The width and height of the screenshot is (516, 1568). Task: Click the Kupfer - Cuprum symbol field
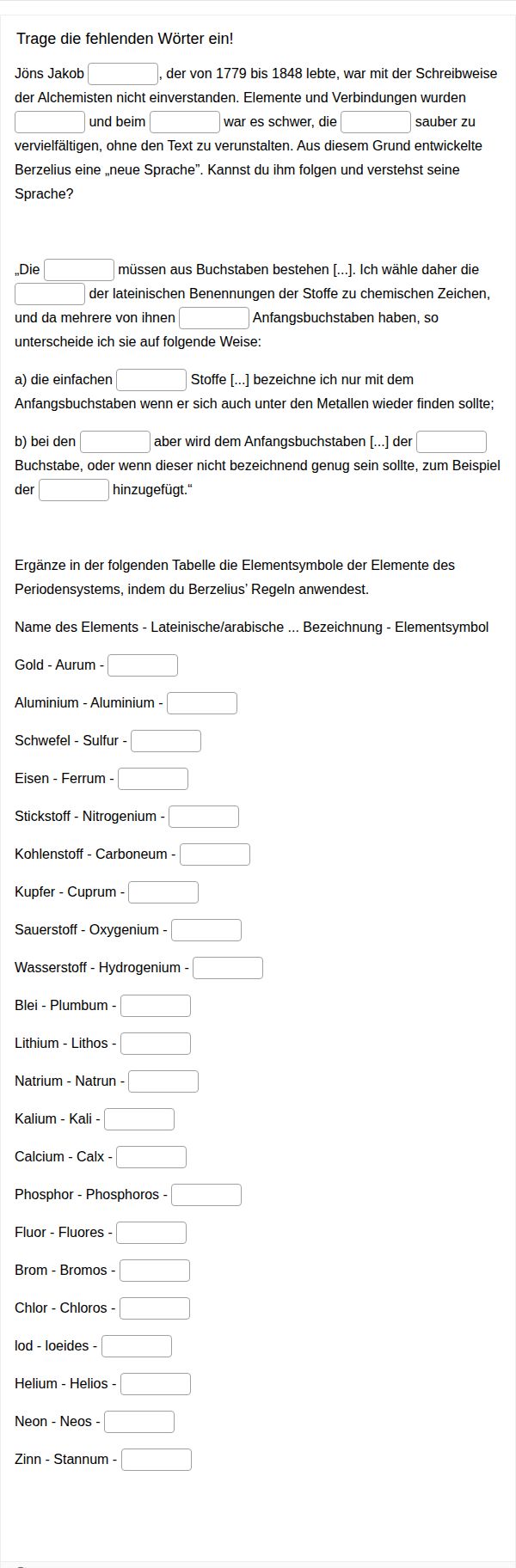pyautogui.click(x=163, y=892)
